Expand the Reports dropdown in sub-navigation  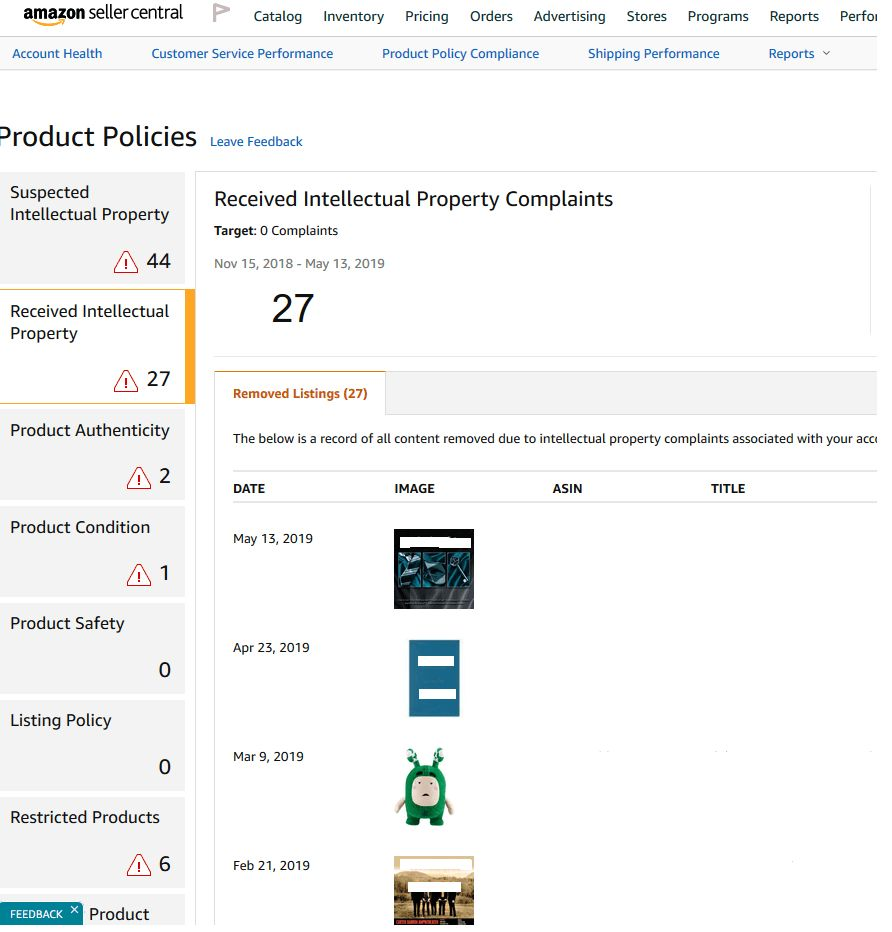[799, 54]
